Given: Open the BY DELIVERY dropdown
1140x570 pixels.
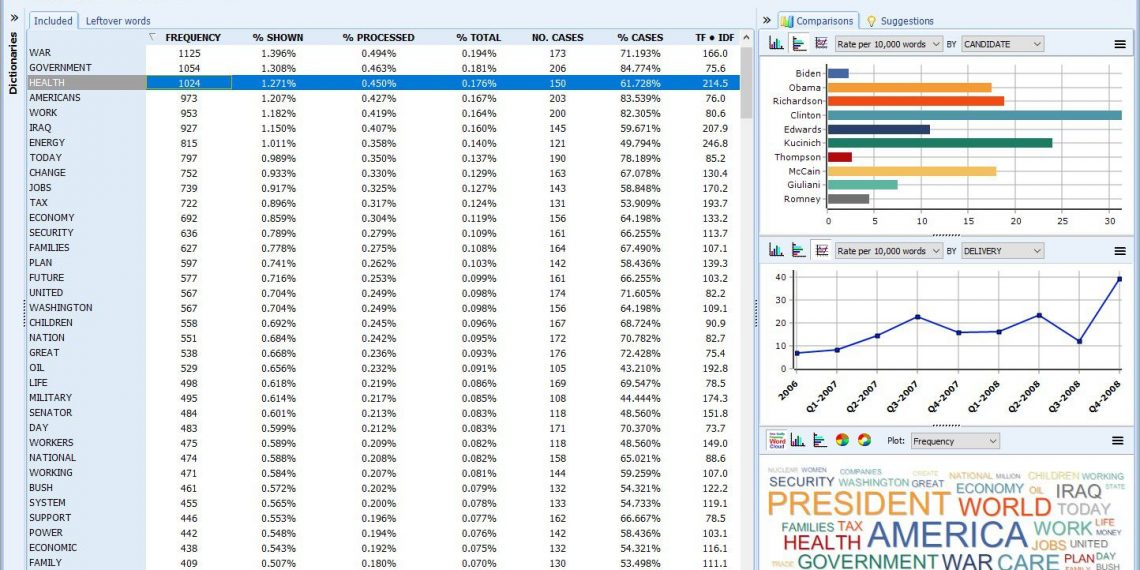Looking at the screenshot, I should click(x=1003, y=251).
